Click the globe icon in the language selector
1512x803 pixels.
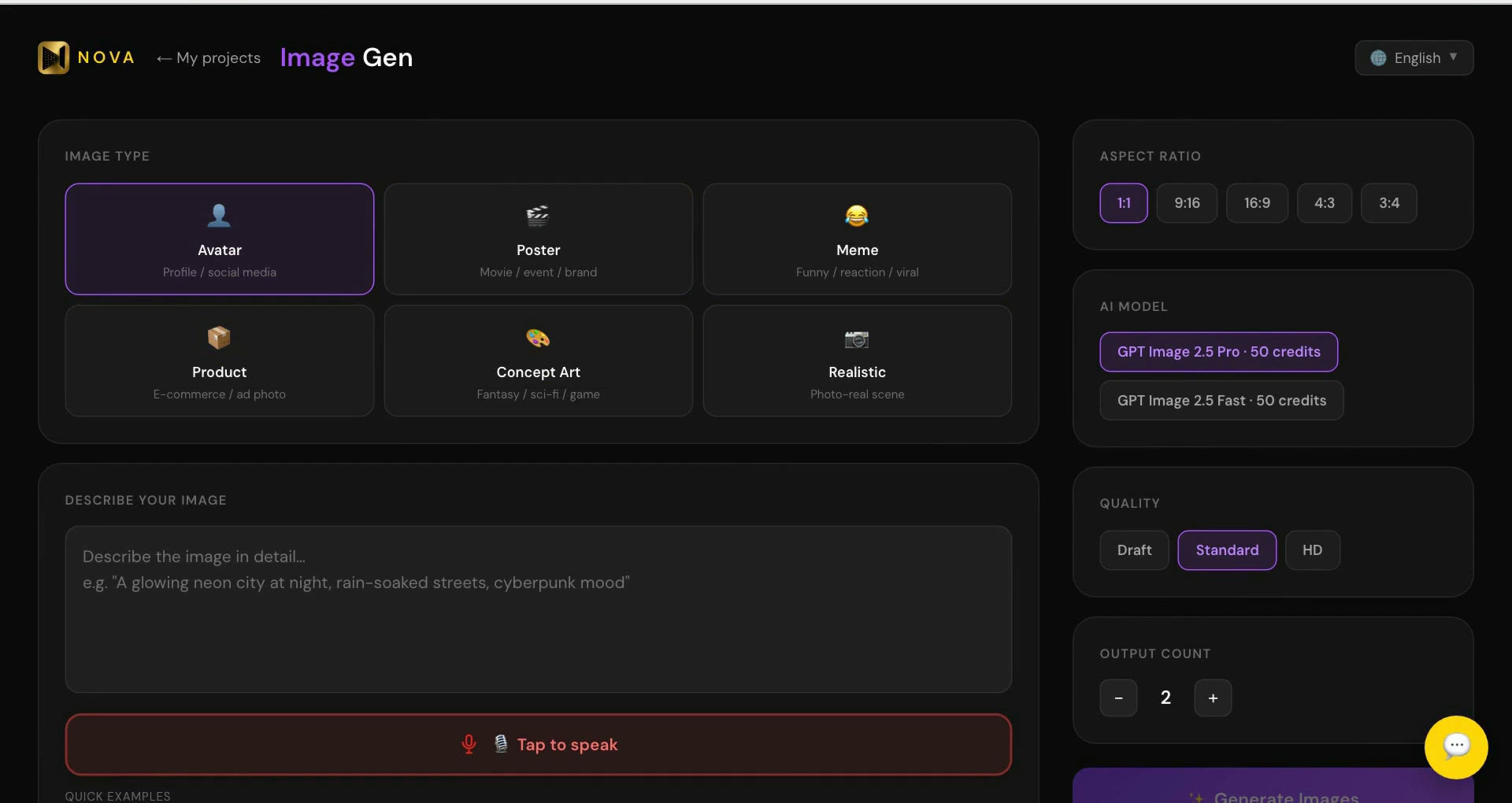pyautogui.click(x=1378, y=58)
